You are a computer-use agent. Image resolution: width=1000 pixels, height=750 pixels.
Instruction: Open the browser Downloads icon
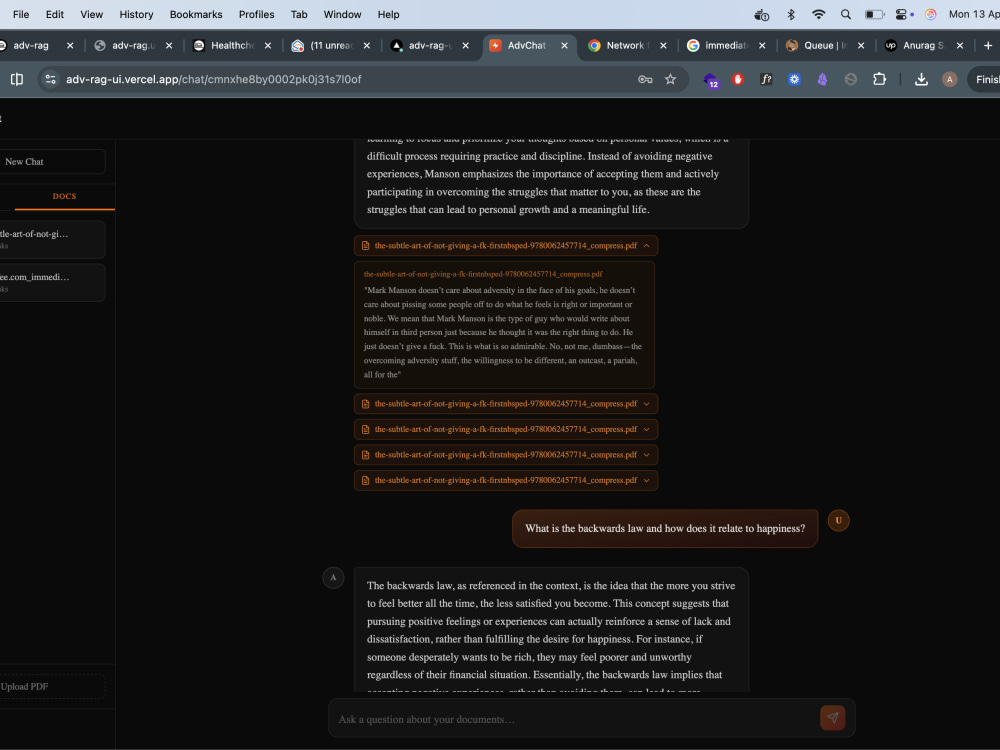(x=921, y=79)
